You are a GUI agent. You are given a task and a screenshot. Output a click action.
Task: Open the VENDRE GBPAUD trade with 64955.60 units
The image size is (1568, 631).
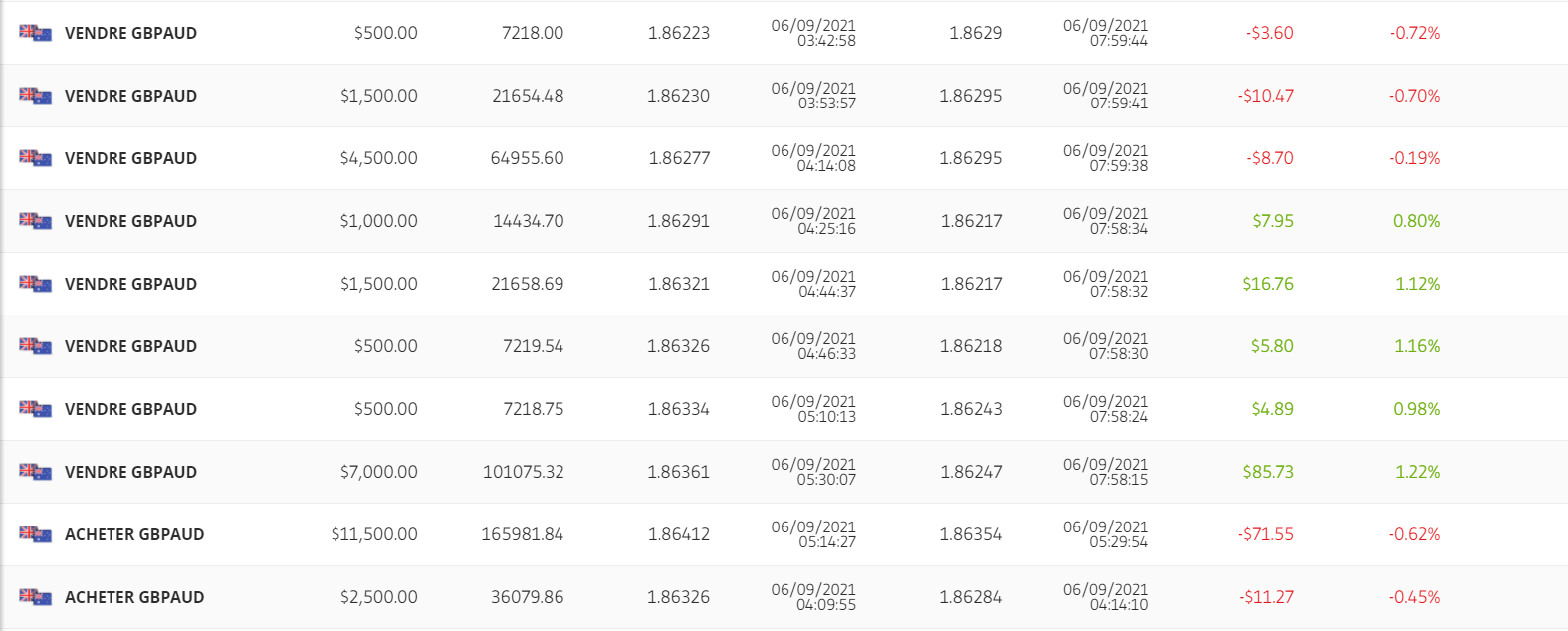point(130,158)
